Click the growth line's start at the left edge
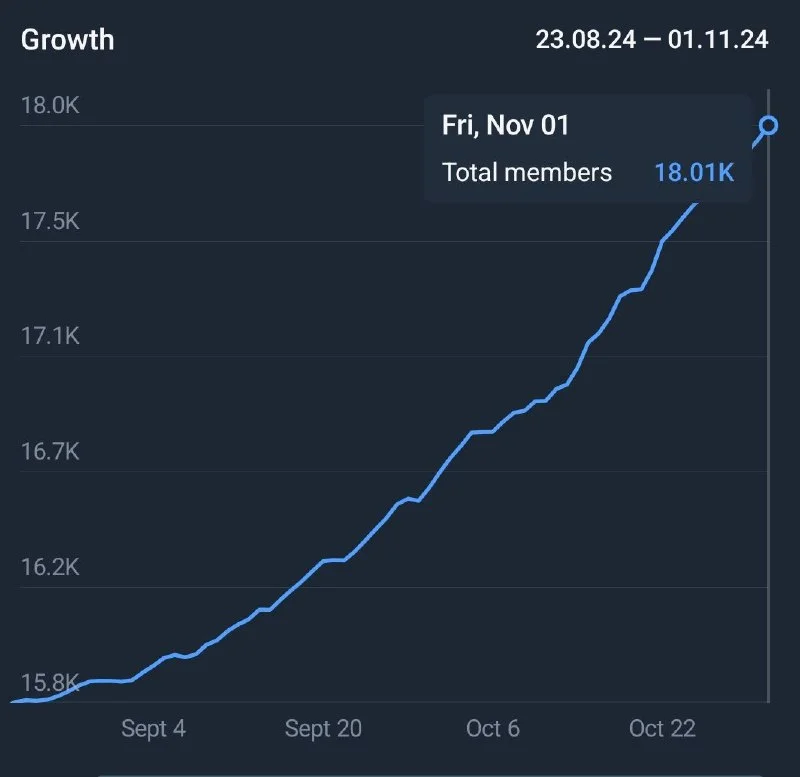The height and width of the screenshot is (777, 800). pos(18,700)
